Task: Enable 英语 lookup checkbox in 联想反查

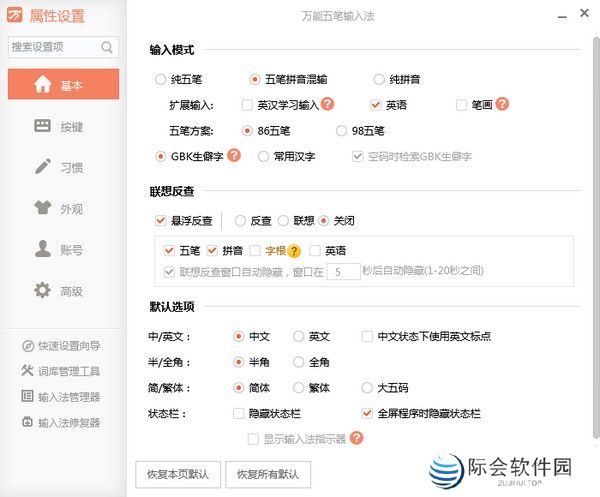Action: (x=315, y=251)
